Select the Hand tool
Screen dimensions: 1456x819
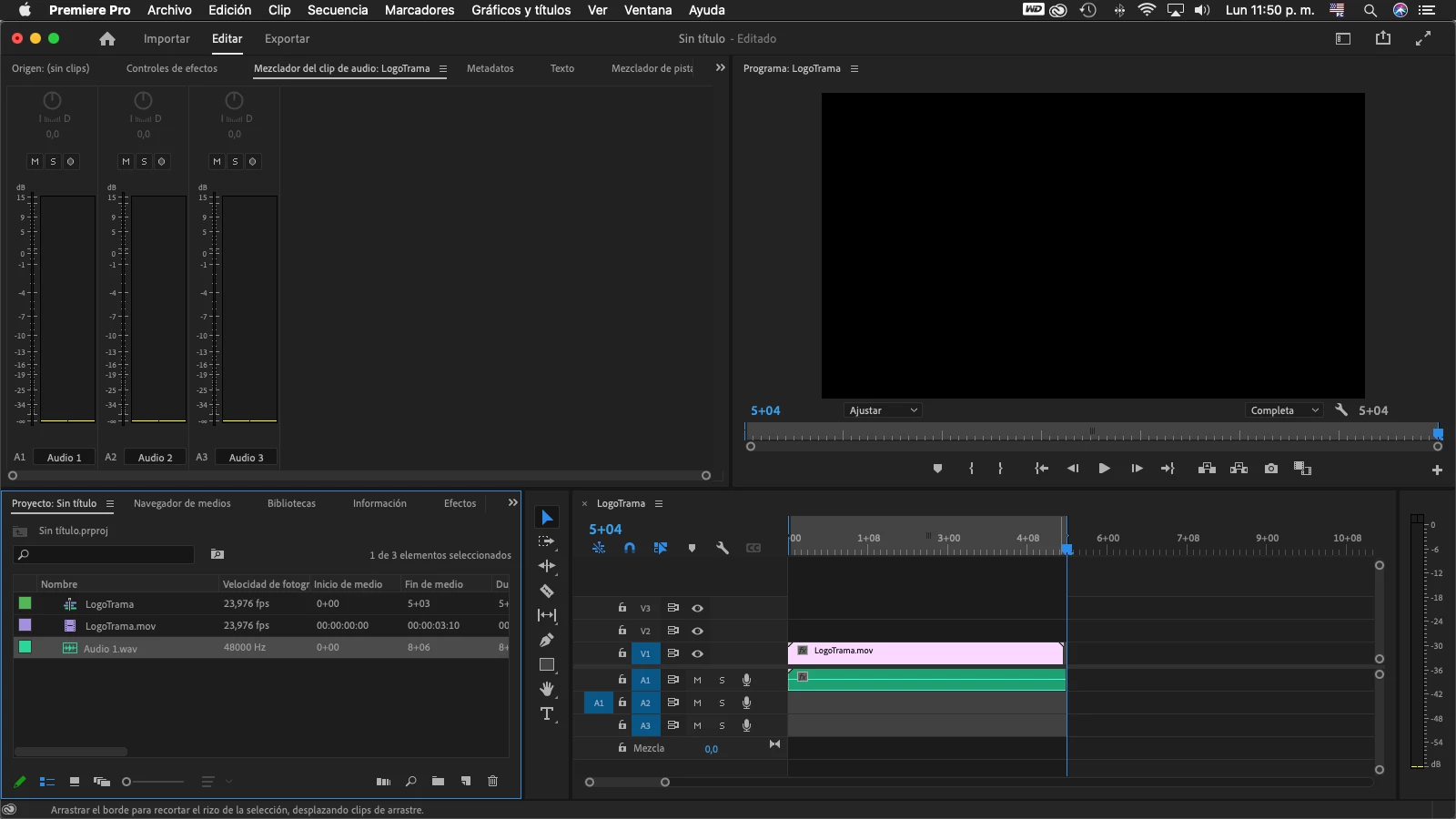[x=547, y=689]
